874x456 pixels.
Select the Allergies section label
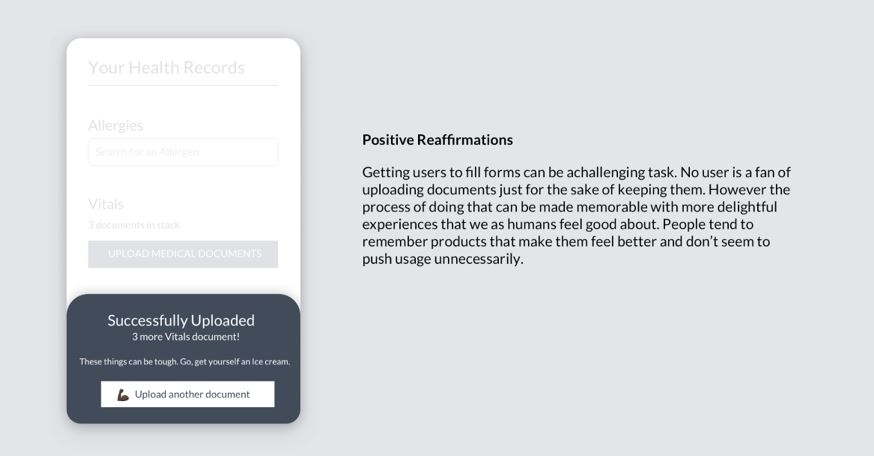[x=115, y=125]
